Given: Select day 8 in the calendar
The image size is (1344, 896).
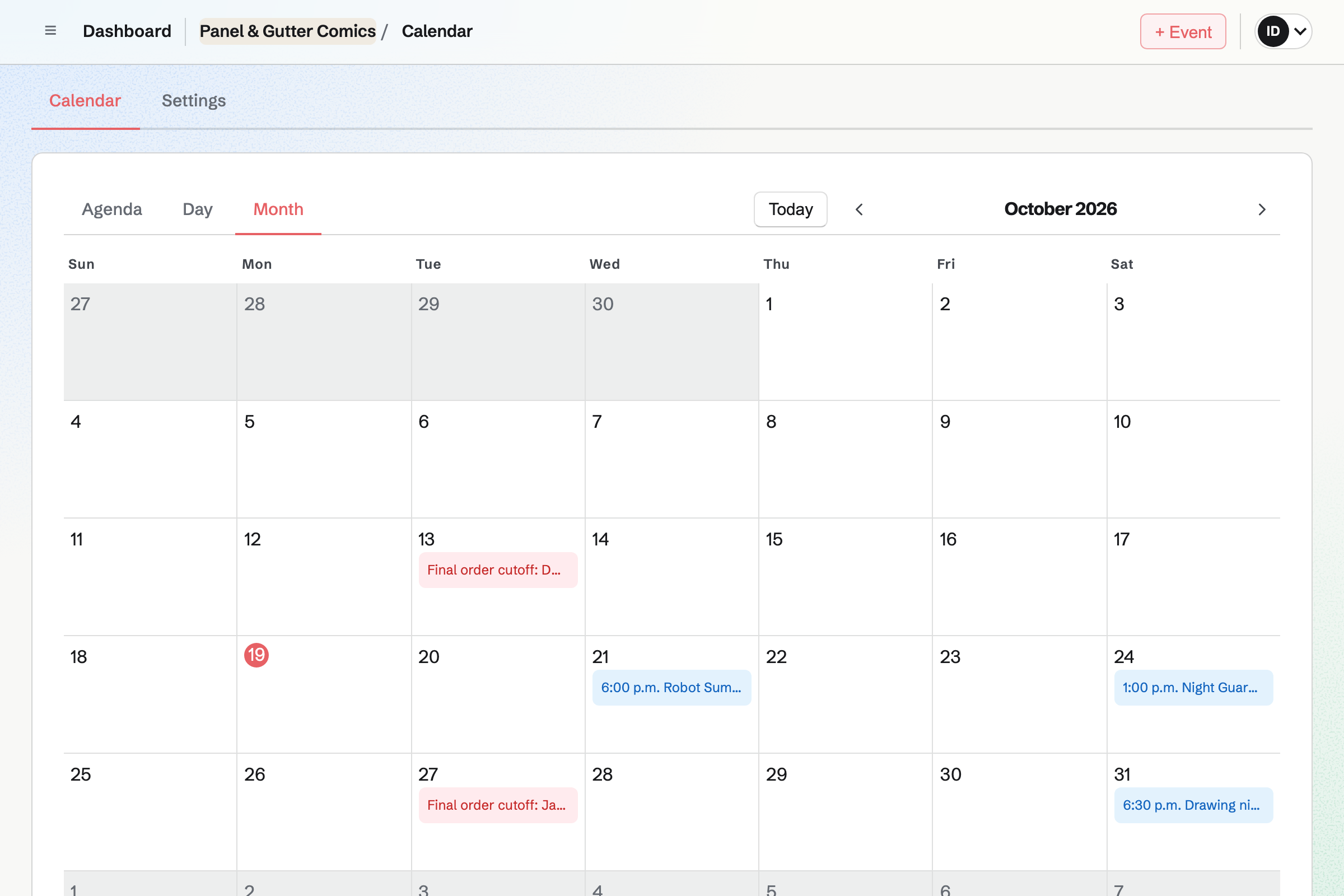Looking at the screenshot, I should (771, 422).
